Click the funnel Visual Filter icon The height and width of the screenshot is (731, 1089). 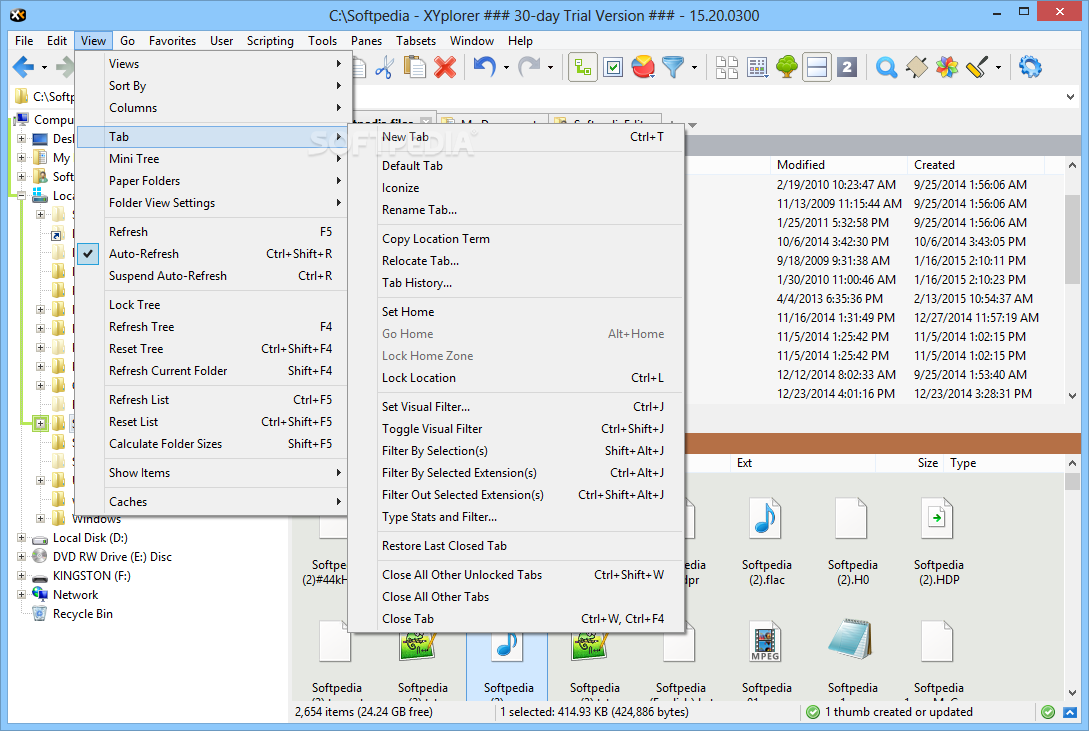[x=673, y=67]
